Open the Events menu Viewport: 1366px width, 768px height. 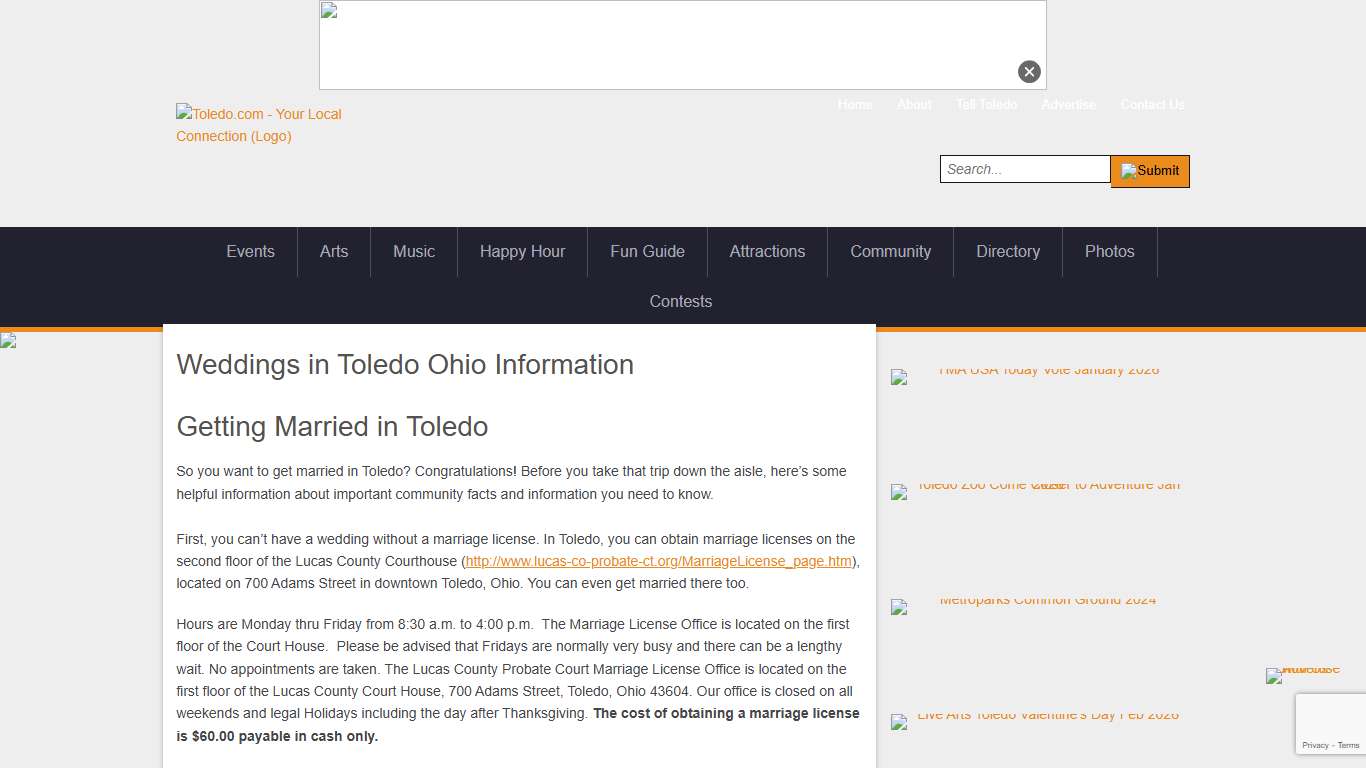[x=250, y=252]
